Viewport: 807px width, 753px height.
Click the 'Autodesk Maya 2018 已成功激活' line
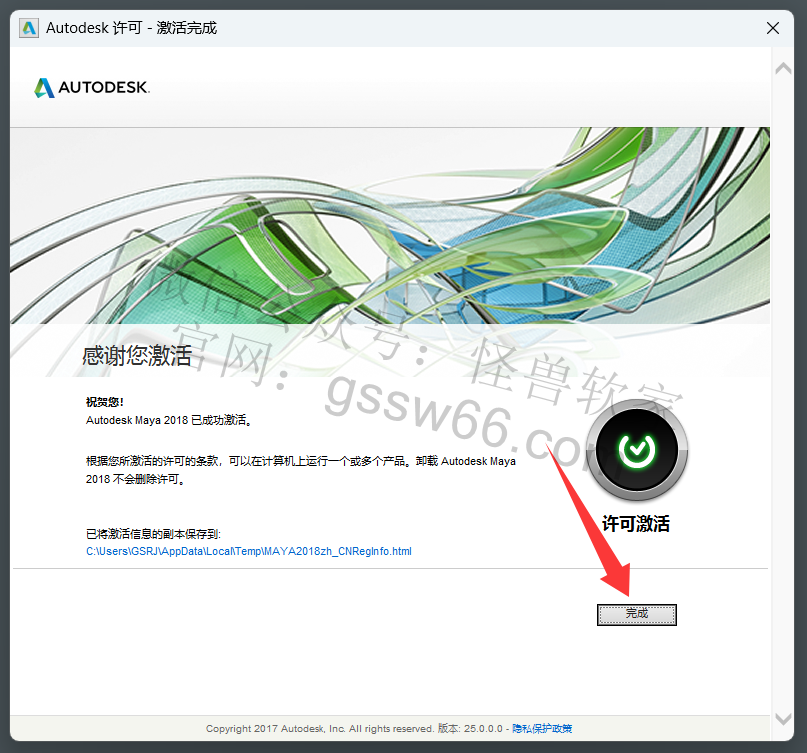[169, 420]
